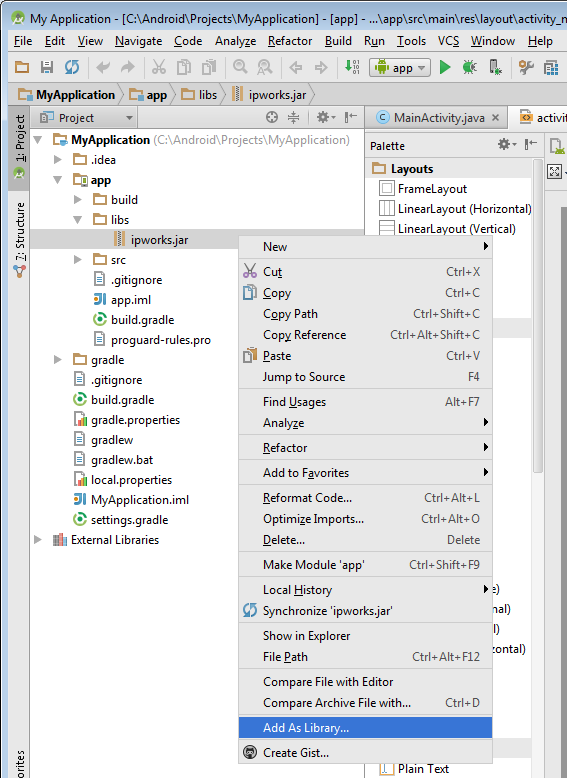Click ipworks.jar breadcrumb
This screenshot has height=778, width=567.
(269, 95)
